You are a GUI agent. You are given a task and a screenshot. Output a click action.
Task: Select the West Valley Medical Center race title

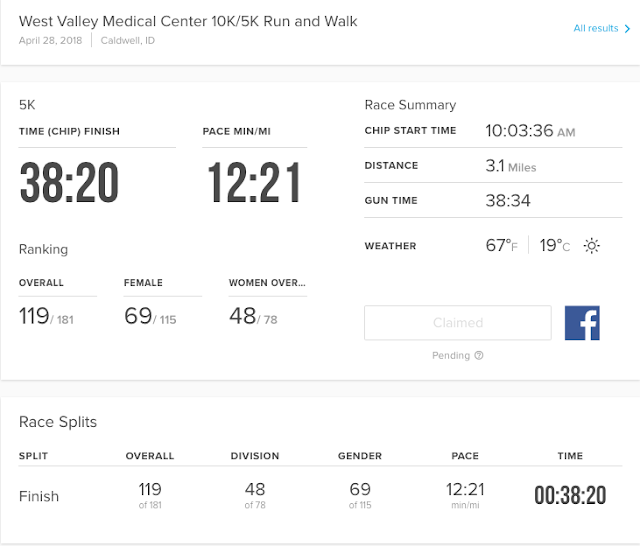(x=188, y=21)
